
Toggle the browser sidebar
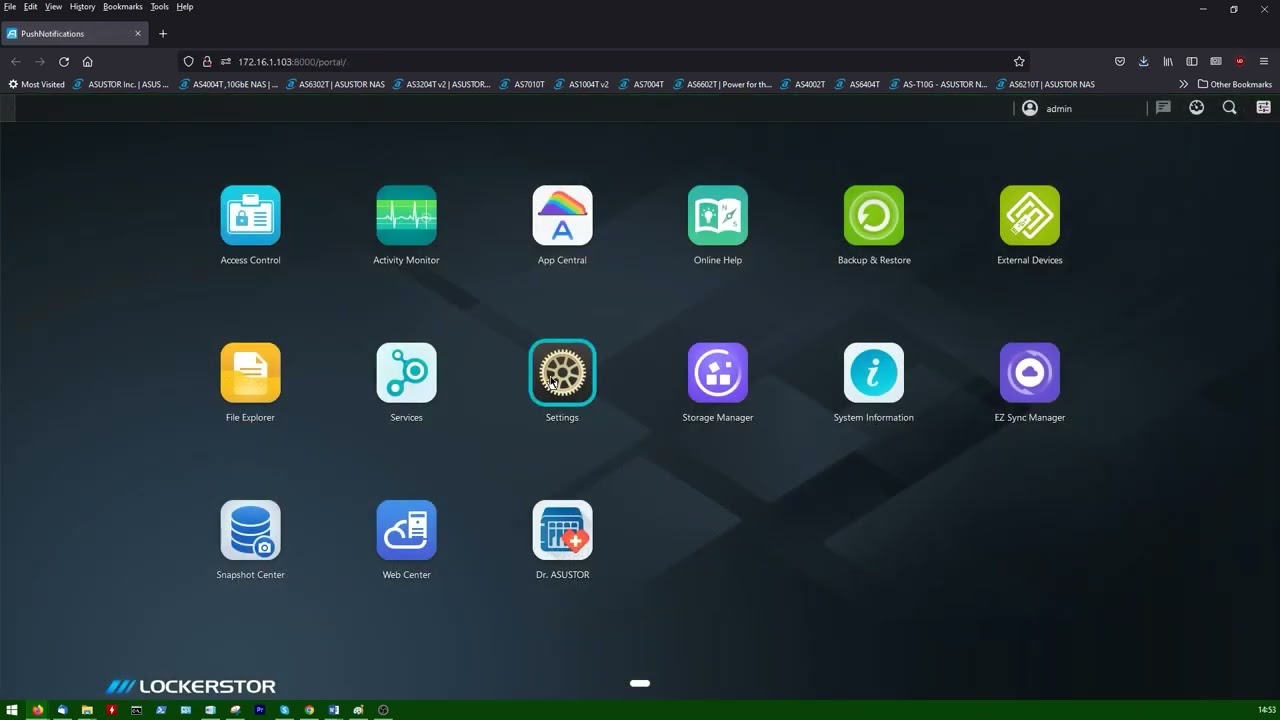(1192, 61)
